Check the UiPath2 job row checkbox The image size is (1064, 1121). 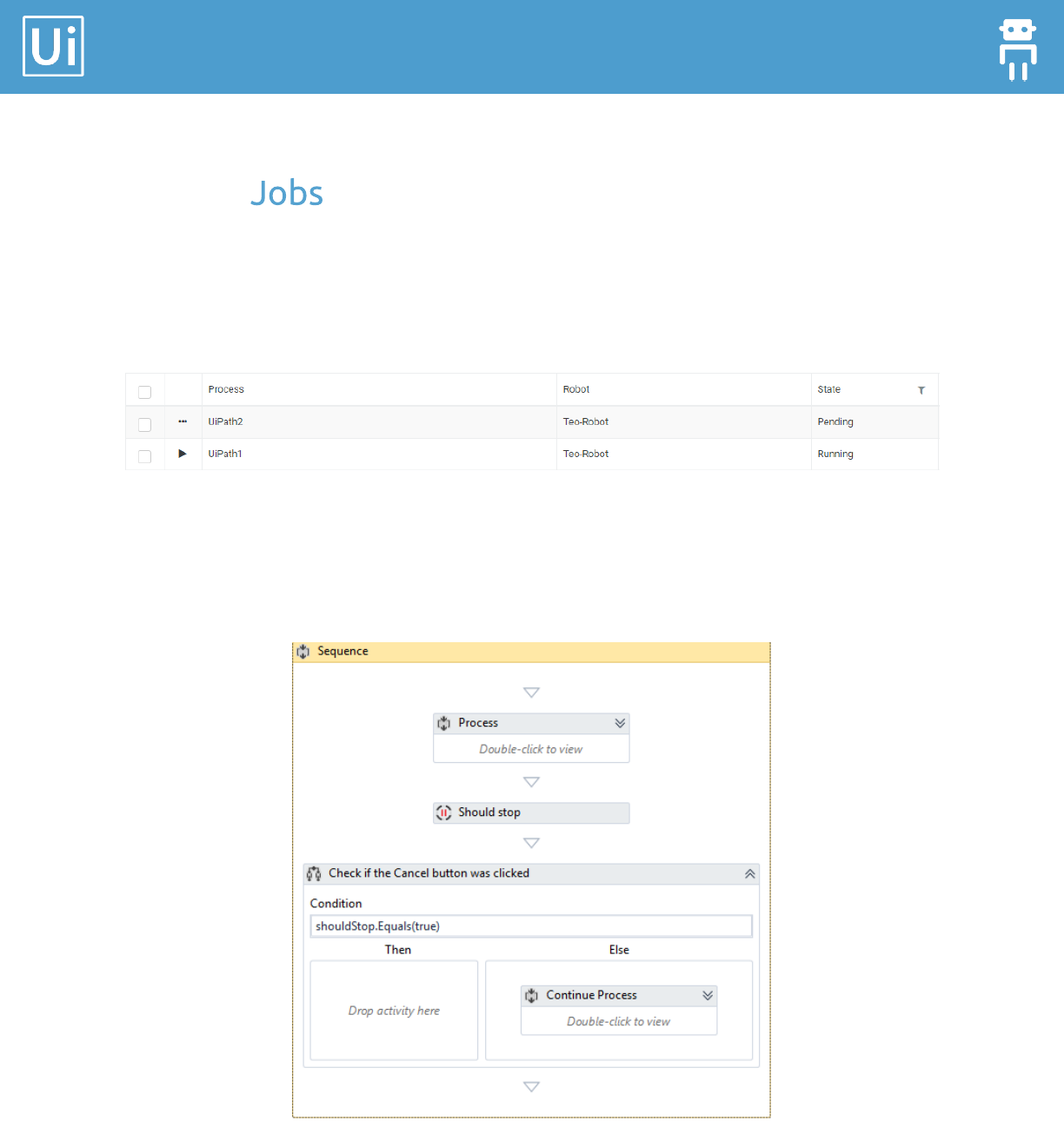click(145, 424)
